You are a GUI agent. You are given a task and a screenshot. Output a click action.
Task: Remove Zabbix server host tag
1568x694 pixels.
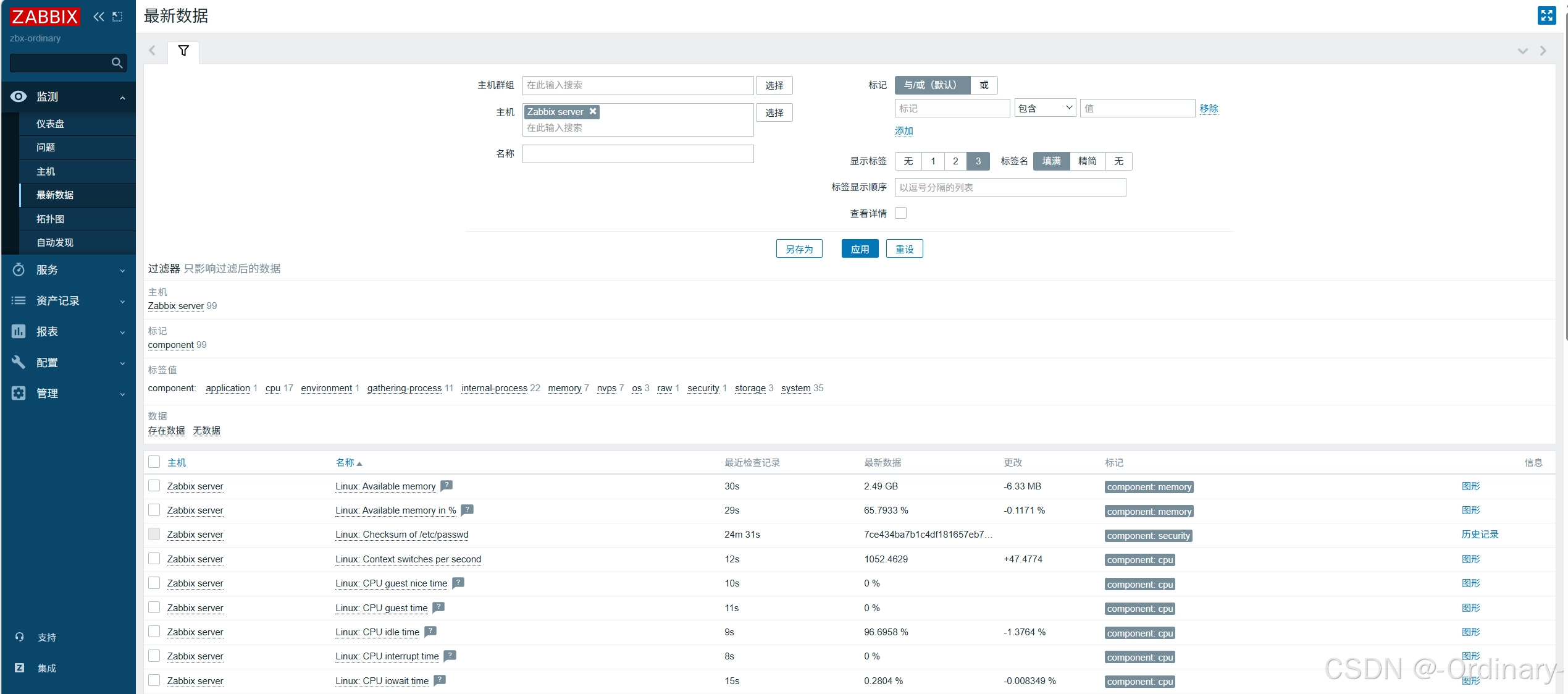point(593,111)
